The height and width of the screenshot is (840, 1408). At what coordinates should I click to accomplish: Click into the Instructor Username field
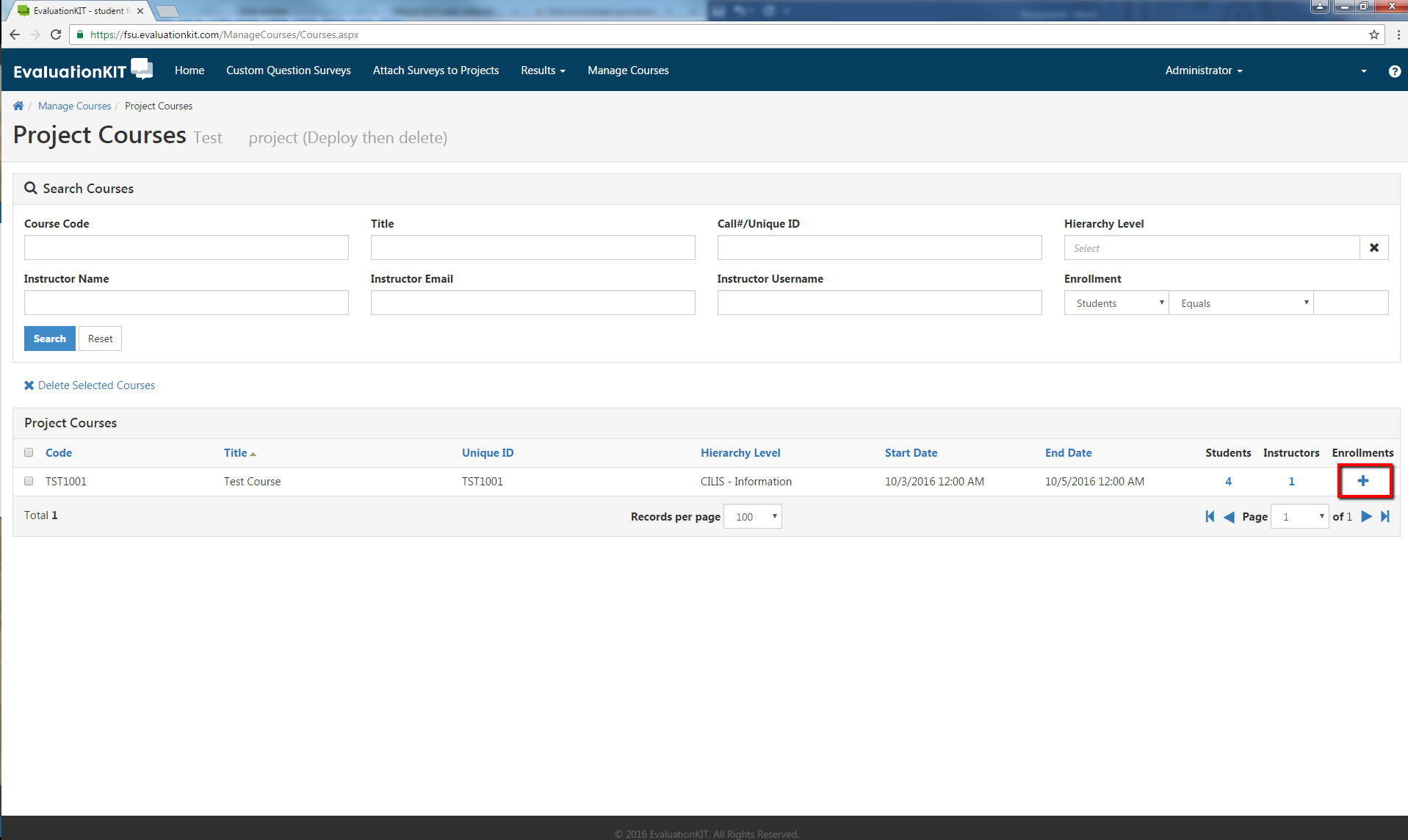[x=880, y=303]
